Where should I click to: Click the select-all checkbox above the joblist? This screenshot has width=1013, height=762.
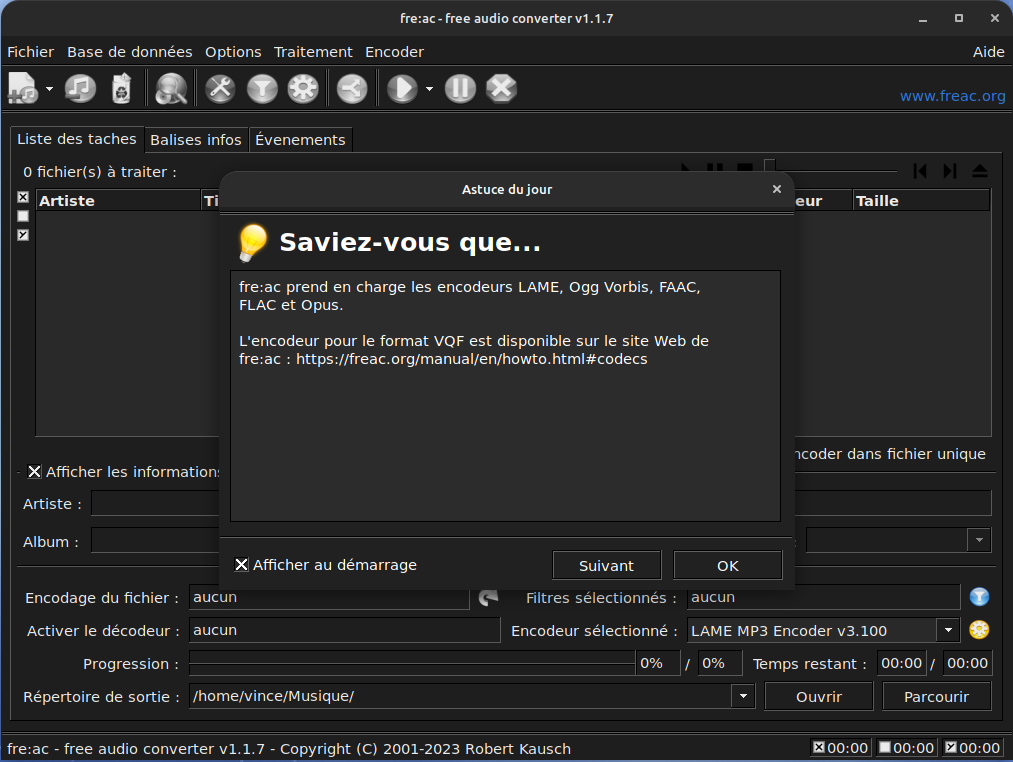point(23,198)
